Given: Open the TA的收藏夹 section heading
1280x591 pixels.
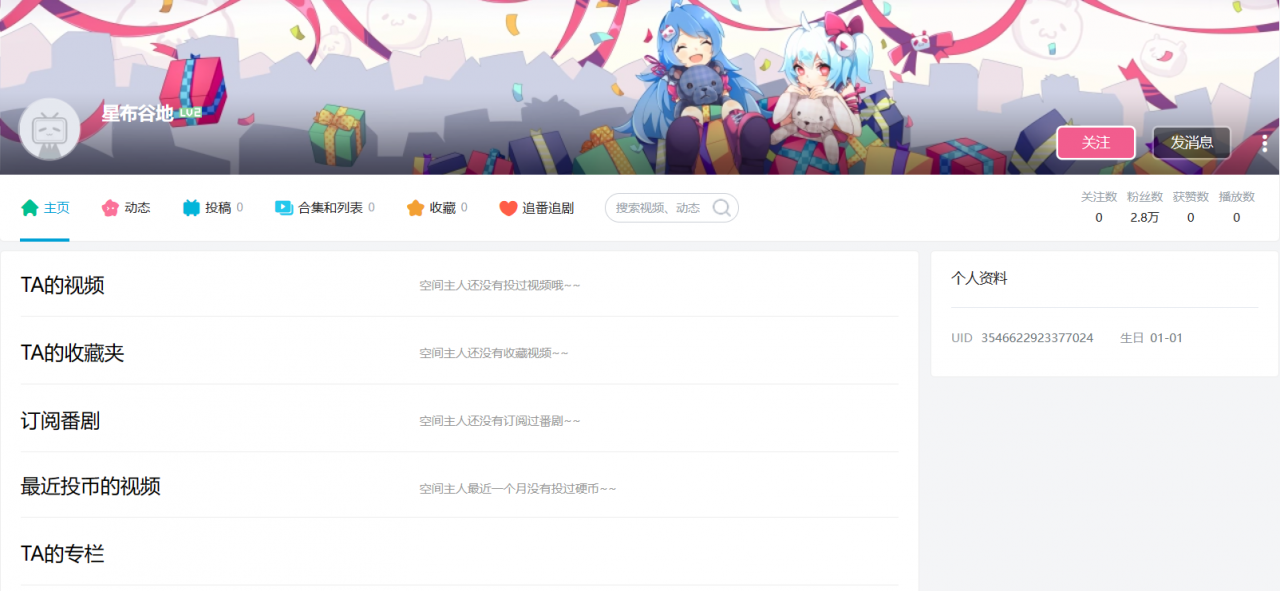Looking at the screenshot, I should (x=72, y=353).
